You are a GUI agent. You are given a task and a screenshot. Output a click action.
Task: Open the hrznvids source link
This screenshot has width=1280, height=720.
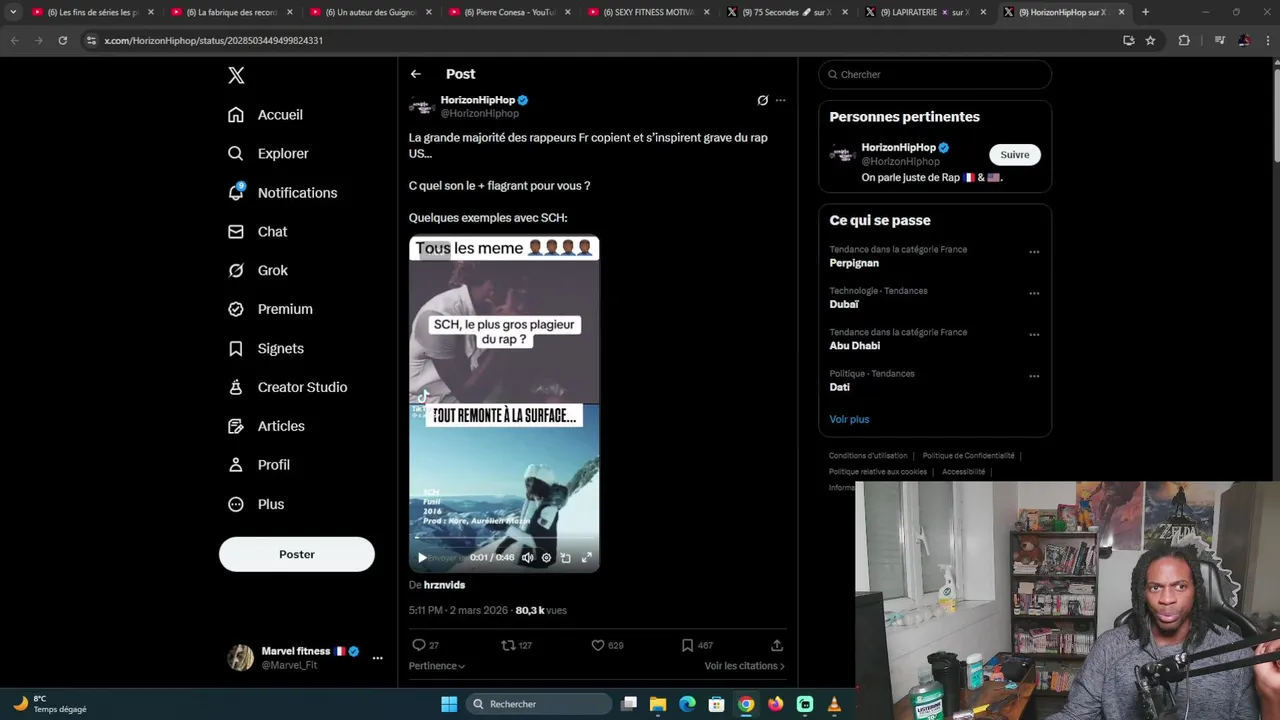pyautogui.click(x=444, y=585)
